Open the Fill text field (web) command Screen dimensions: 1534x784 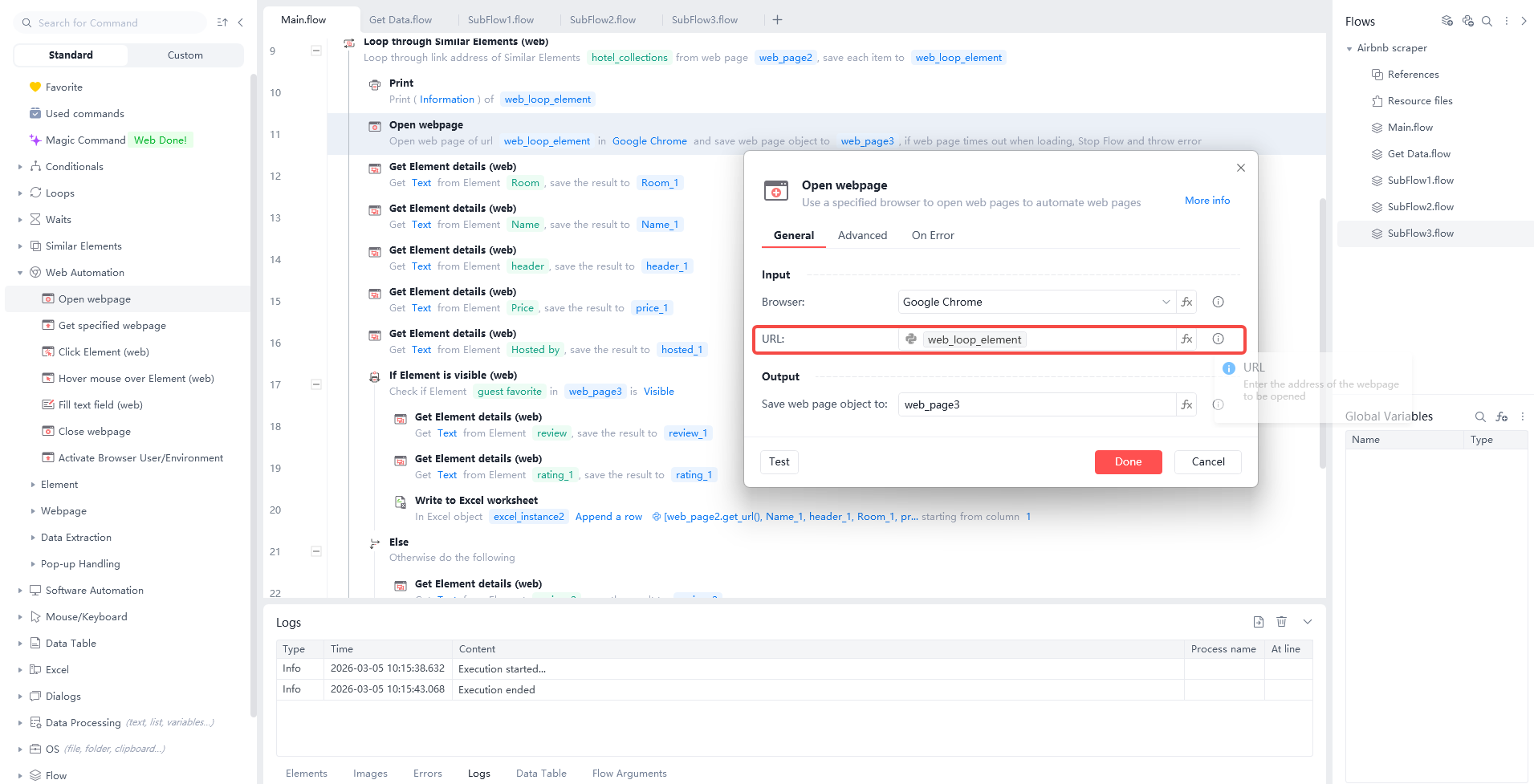tap(100, 404)
